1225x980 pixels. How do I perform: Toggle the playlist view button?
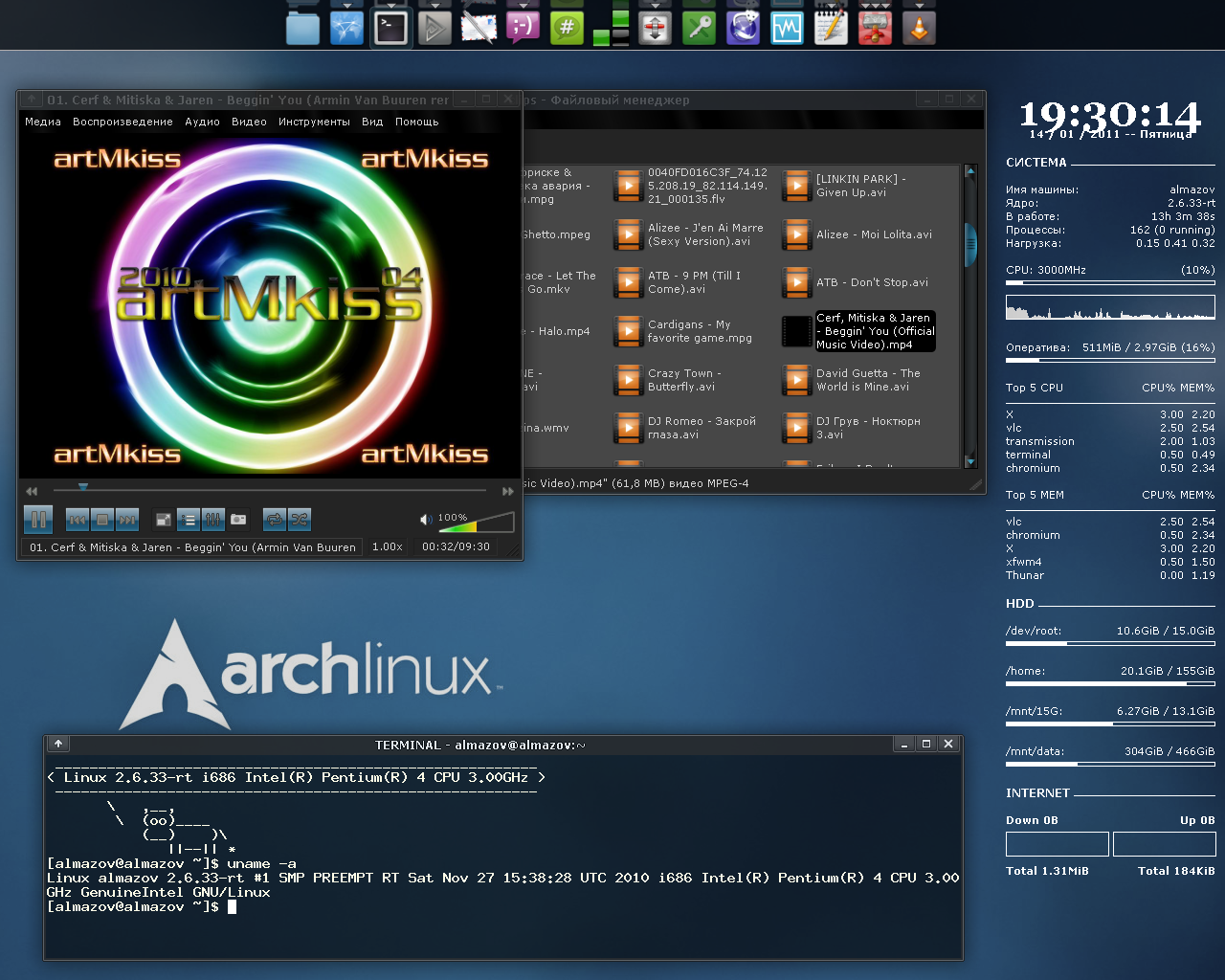click(x=189, y=520)
